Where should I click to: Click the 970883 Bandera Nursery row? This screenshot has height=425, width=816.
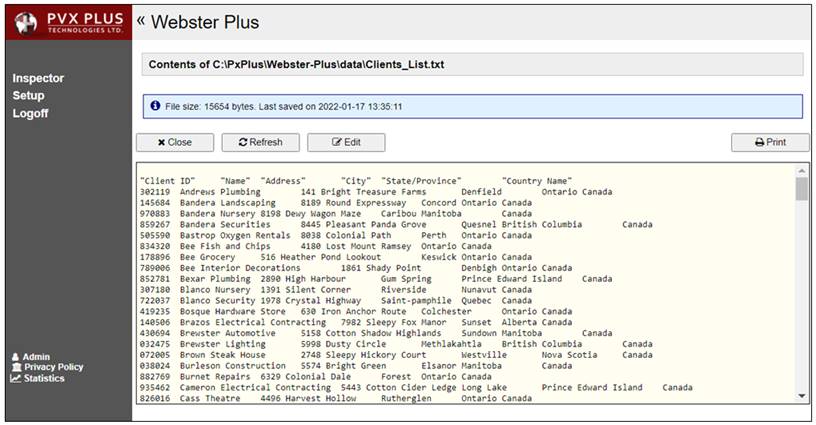click(x=336, y=214)
